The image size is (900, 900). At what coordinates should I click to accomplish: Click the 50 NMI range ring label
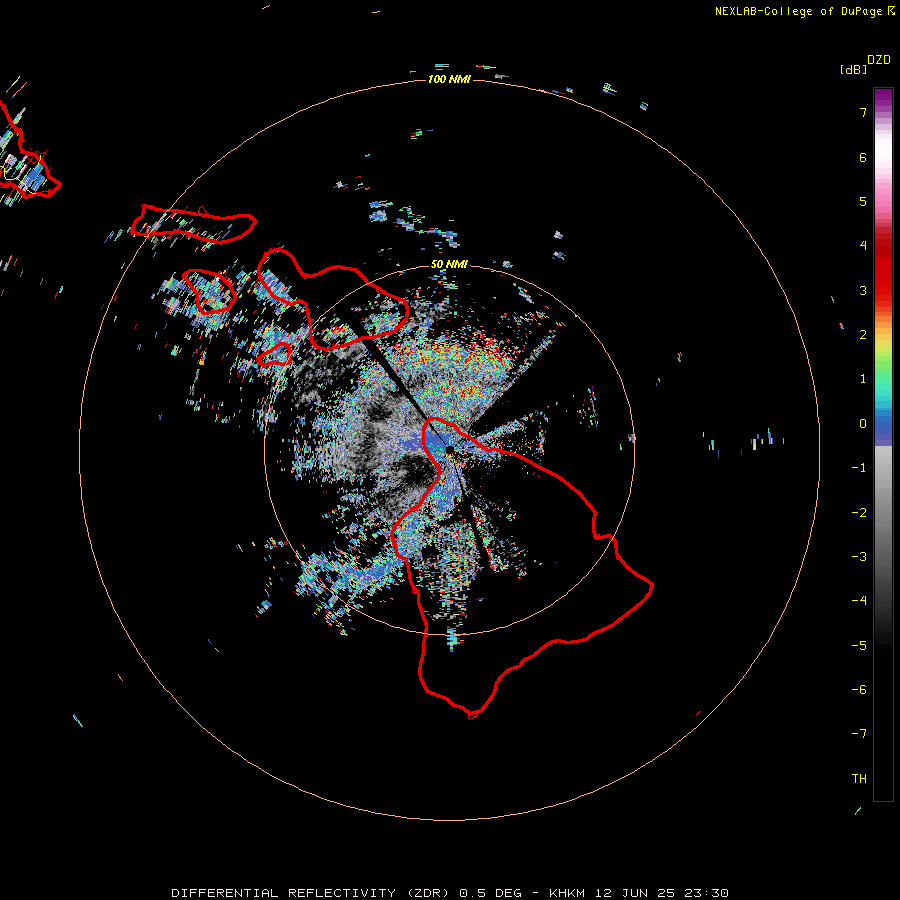(449, 264)
